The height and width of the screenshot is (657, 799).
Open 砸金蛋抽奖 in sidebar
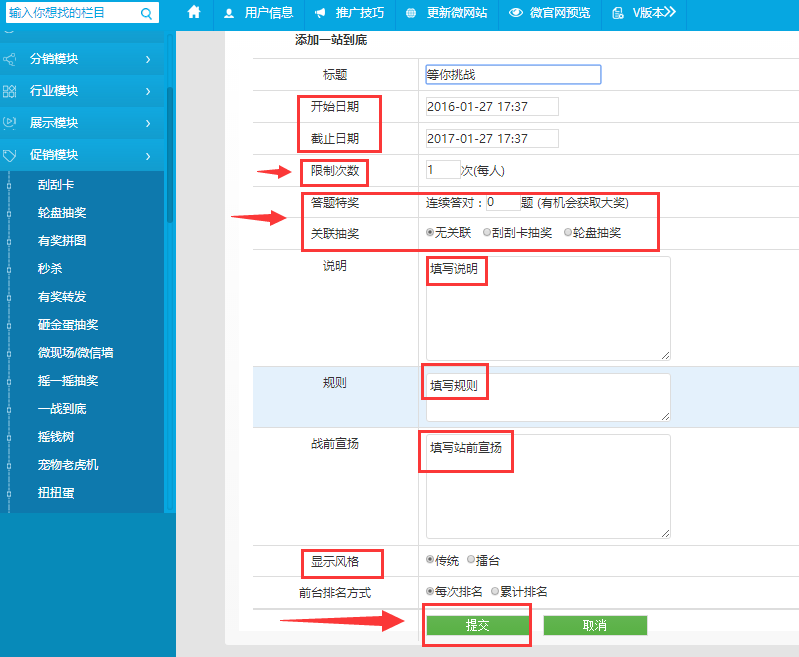pyautogui.click(x=68, y=325)
